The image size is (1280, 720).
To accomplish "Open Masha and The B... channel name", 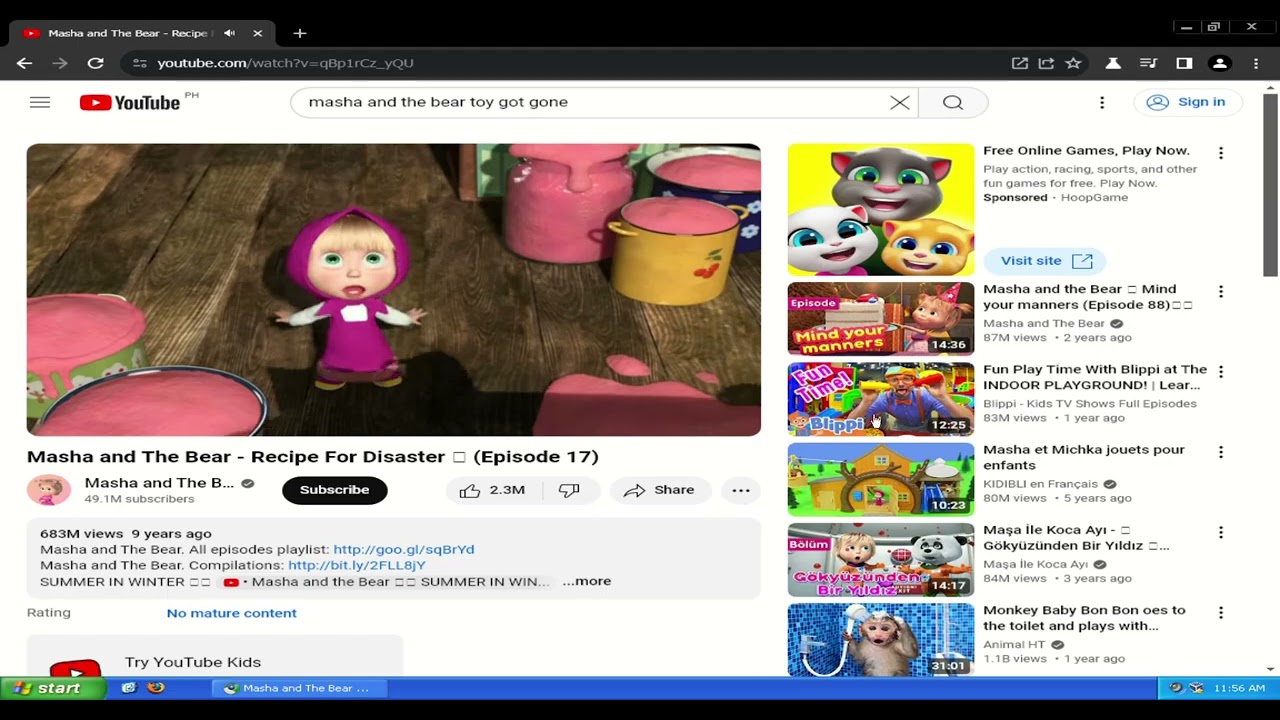I will [159, 483].
